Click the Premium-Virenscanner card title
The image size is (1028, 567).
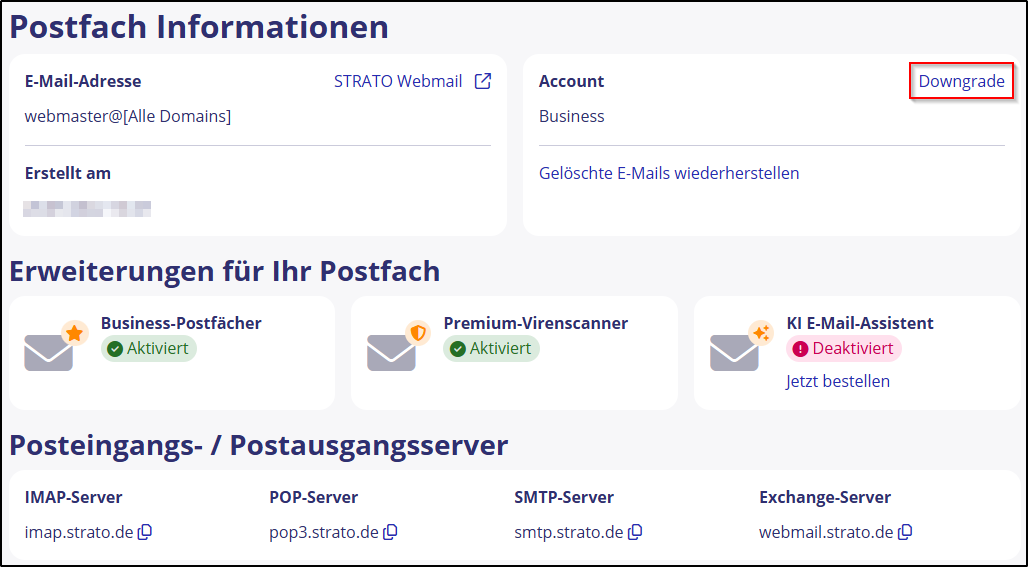pos(536,323)
